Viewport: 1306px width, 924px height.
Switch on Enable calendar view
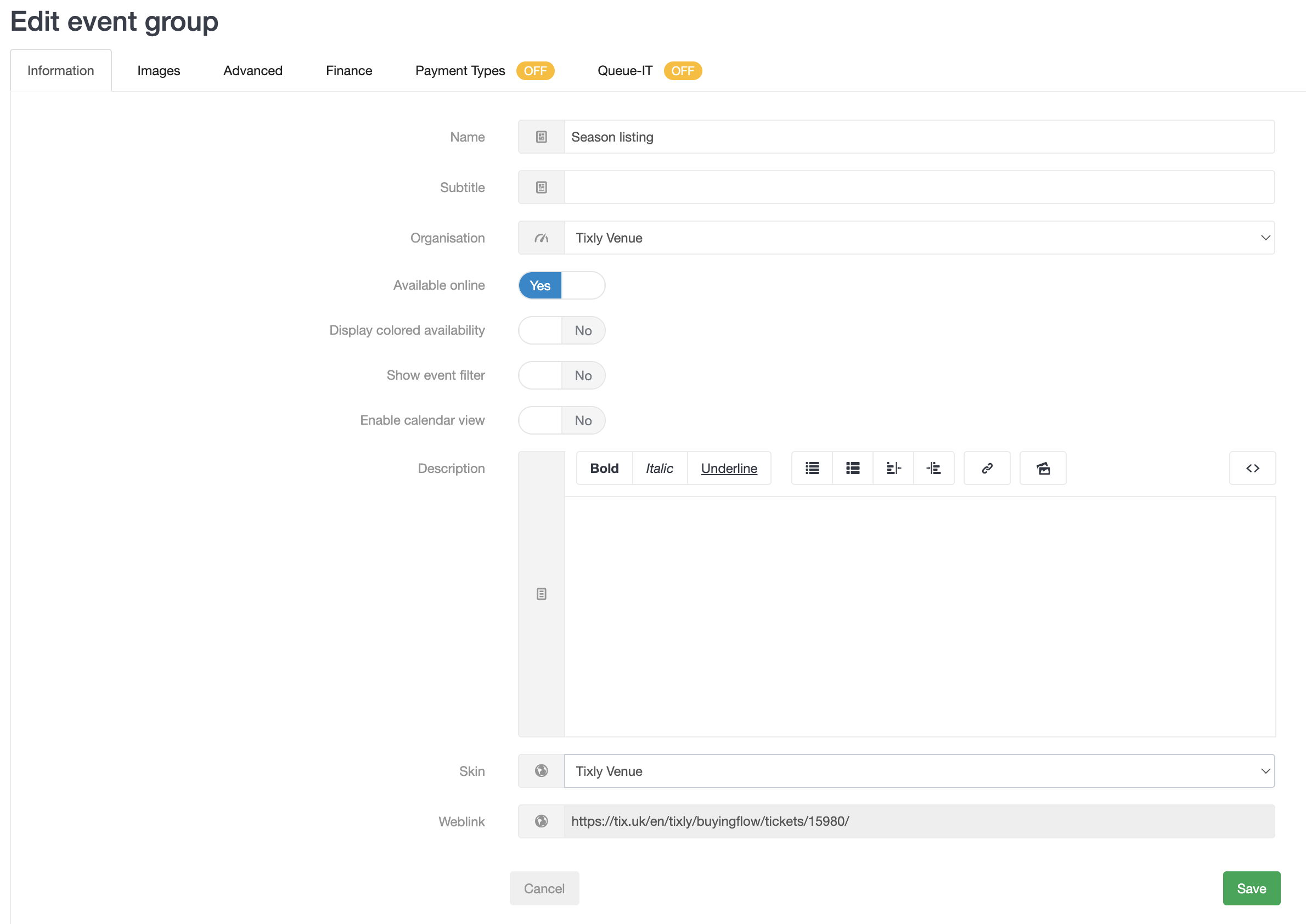click(561, 420)
